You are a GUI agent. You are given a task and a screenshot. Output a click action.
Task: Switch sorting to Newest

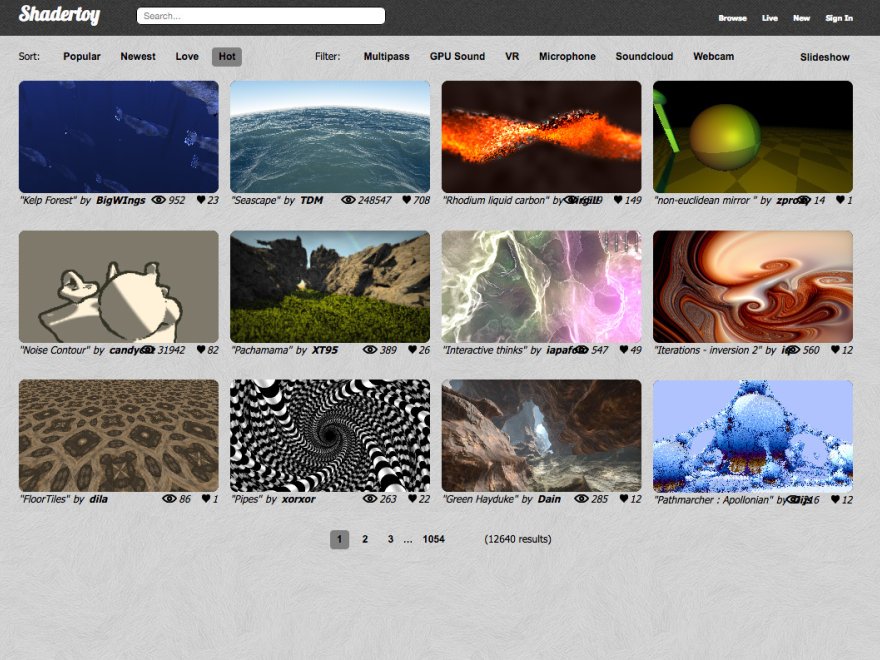[137, 57]
